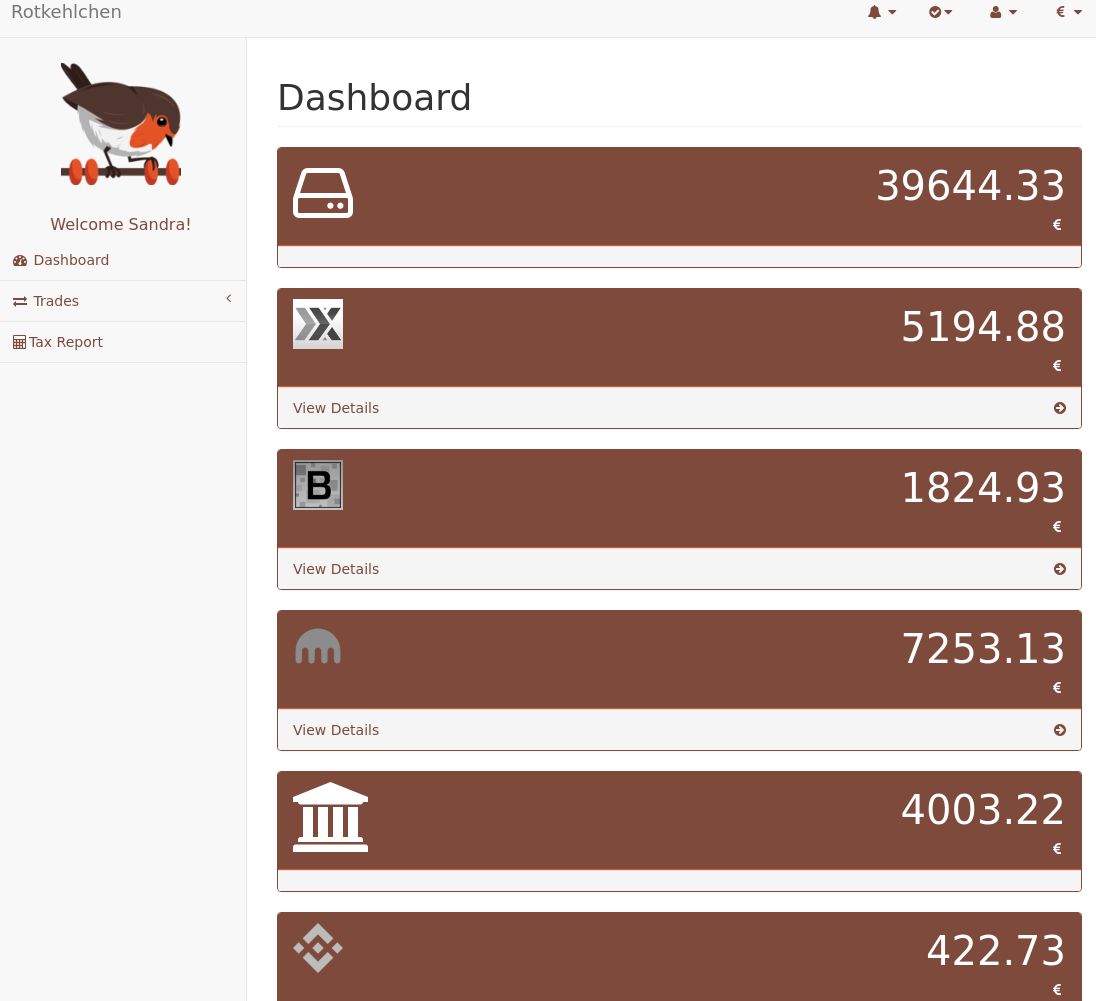This screenshot has height=1001, width=1096.
Task: Expand the notifications dropdown arrow
Action: point(892,12)
